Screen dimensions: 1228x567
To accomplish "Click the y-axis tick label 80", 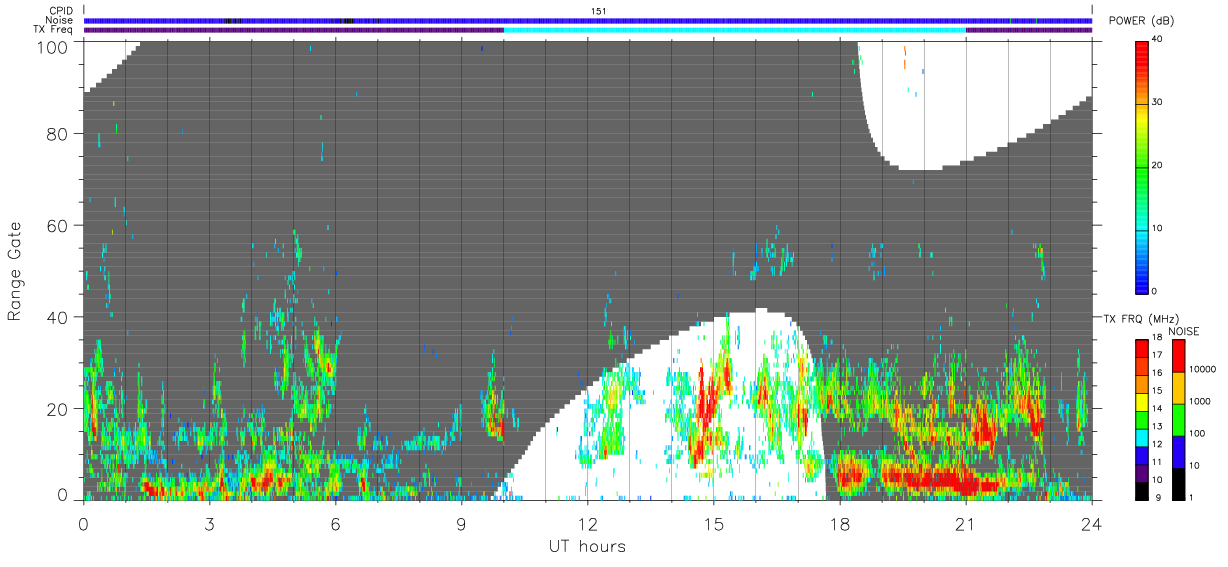I will [x=58, y=134].
